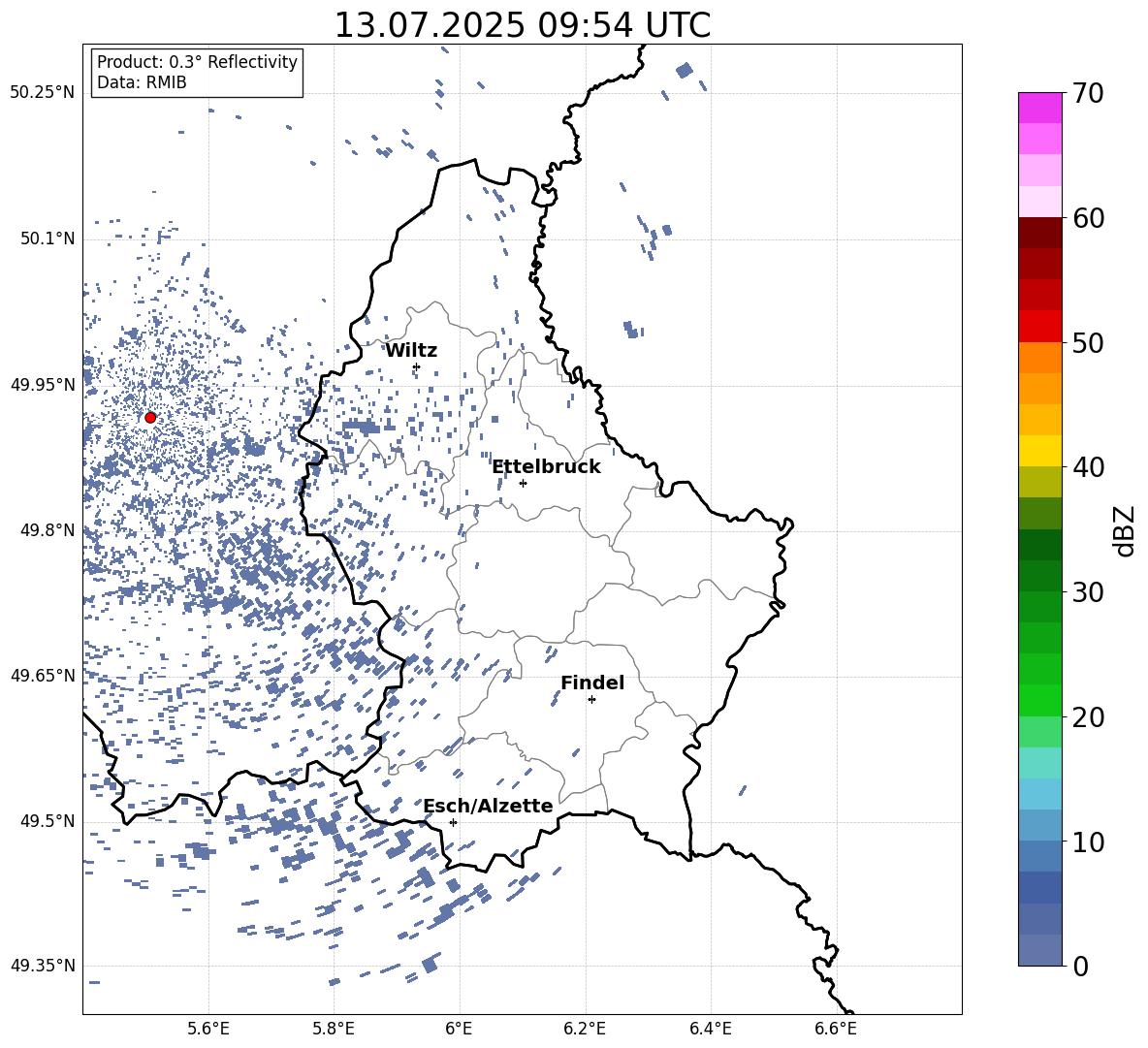Click the Wiltz station cross marker
This screenshot has width=1148, height=1048.
coord(416,366)
